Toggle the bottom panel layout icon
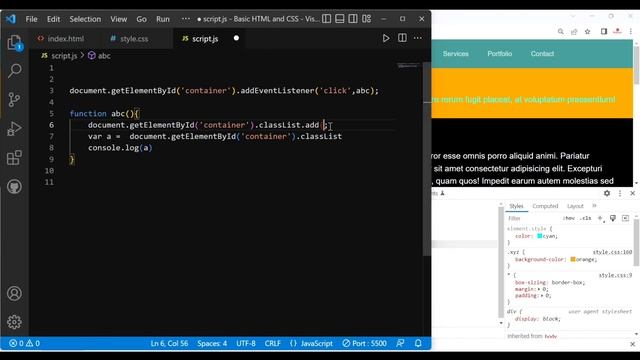640x360 pixels. pos(340,19)
